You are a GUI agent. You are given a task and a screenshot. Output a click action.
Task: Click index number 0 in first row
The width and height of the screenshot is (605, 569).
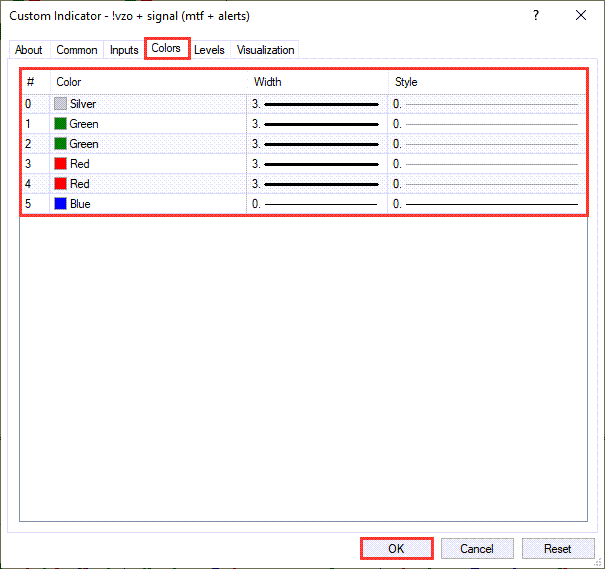coord(28,104)
